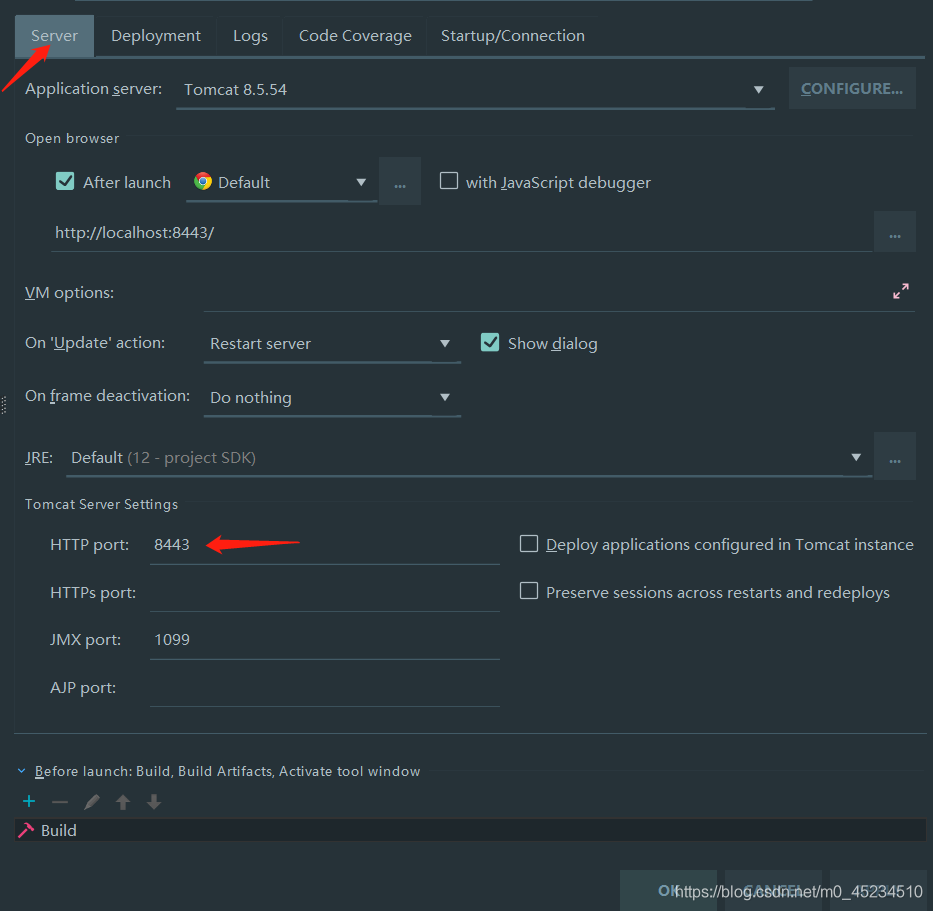Click ellipsis button next to URL field

coord(894,232)
